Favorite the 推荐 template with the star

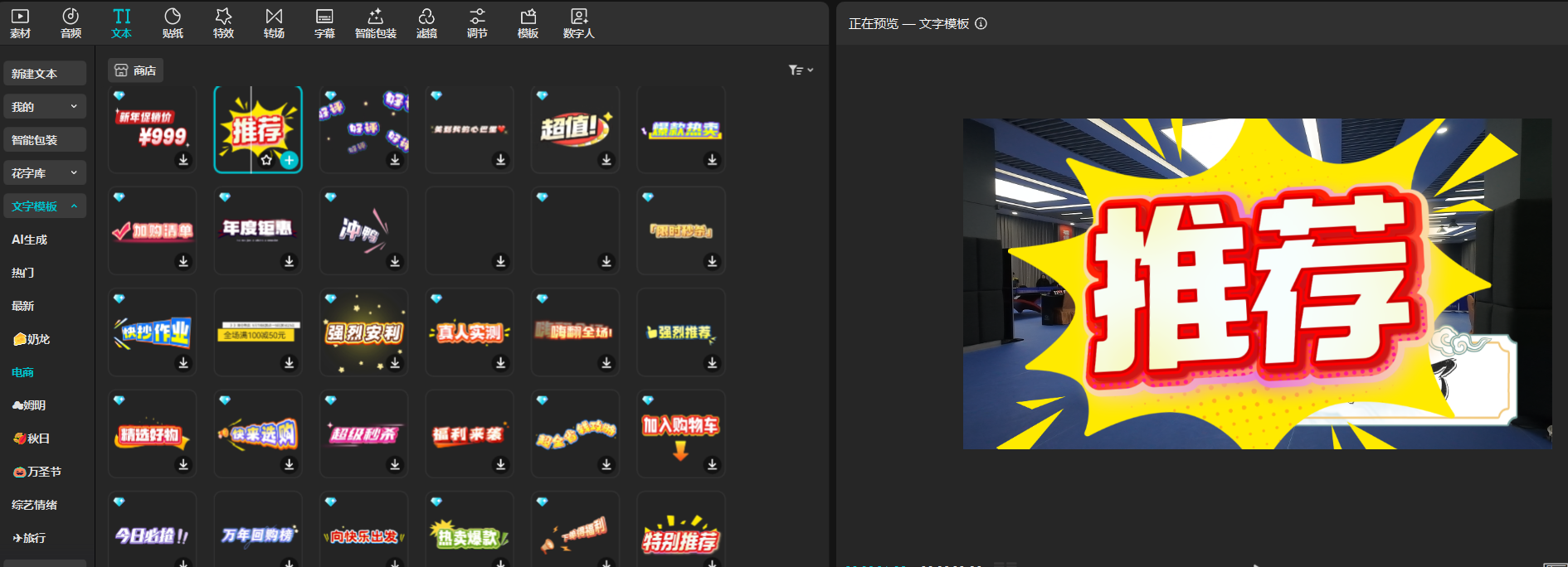(x=266, y=160)
